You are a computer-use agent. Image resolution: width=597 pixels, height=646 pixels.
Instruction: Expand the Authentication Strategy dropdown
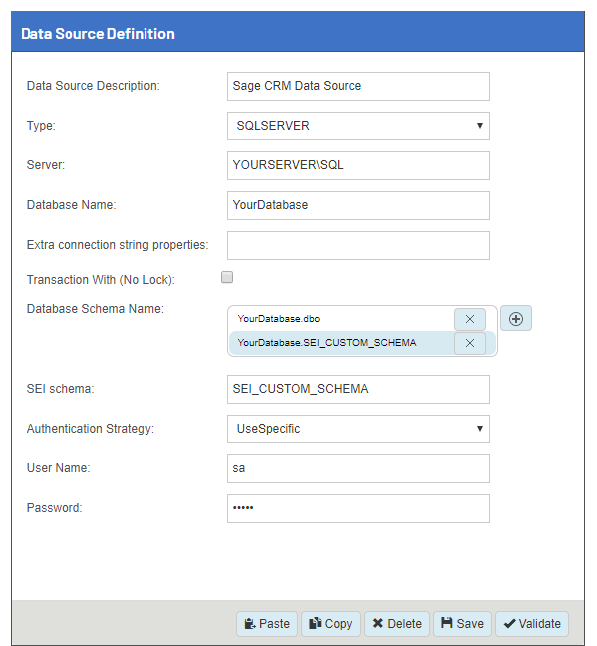pos(358,429)
